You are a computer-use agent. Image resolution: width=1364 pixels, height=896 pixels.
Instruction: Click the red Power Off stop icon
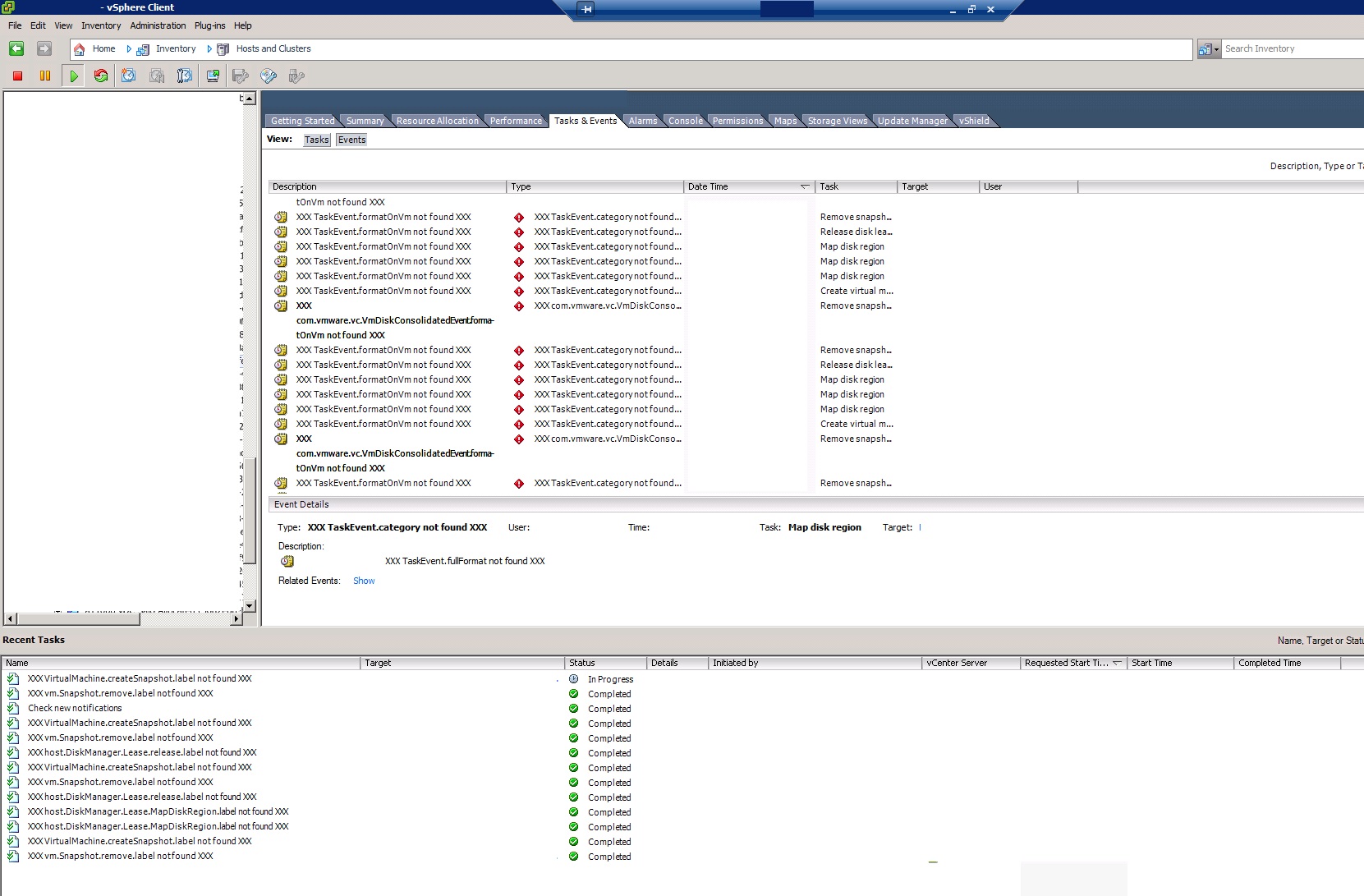(17, 76)
